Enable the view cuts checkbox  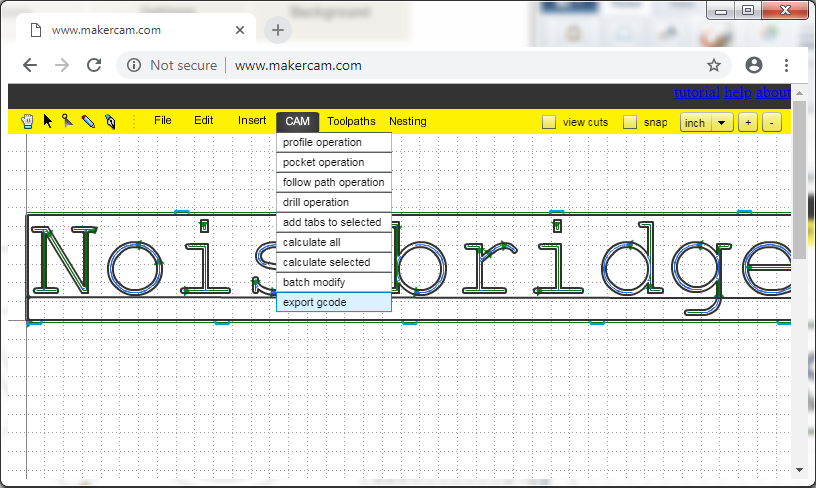click(x=549, y=122)
